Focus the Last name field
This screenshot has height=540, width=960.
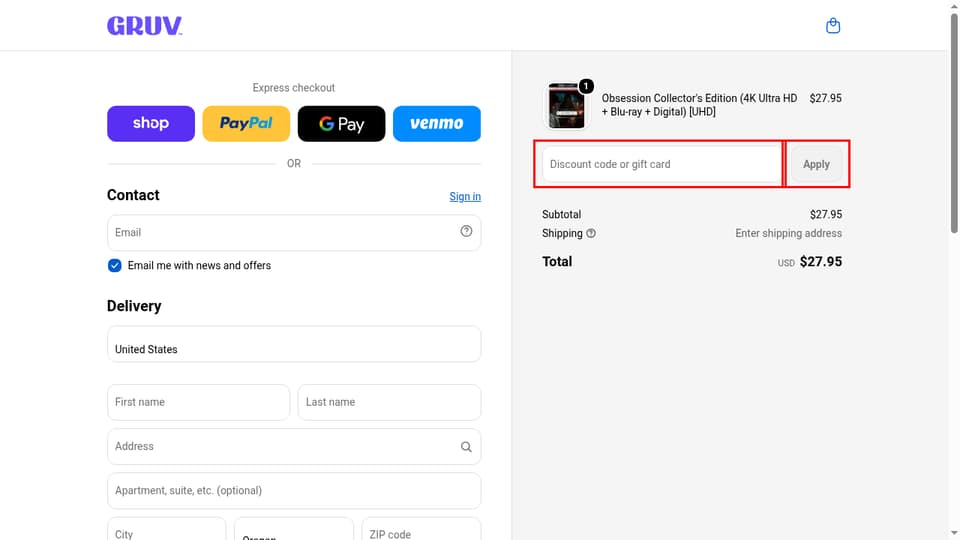(x=389, y=402)
